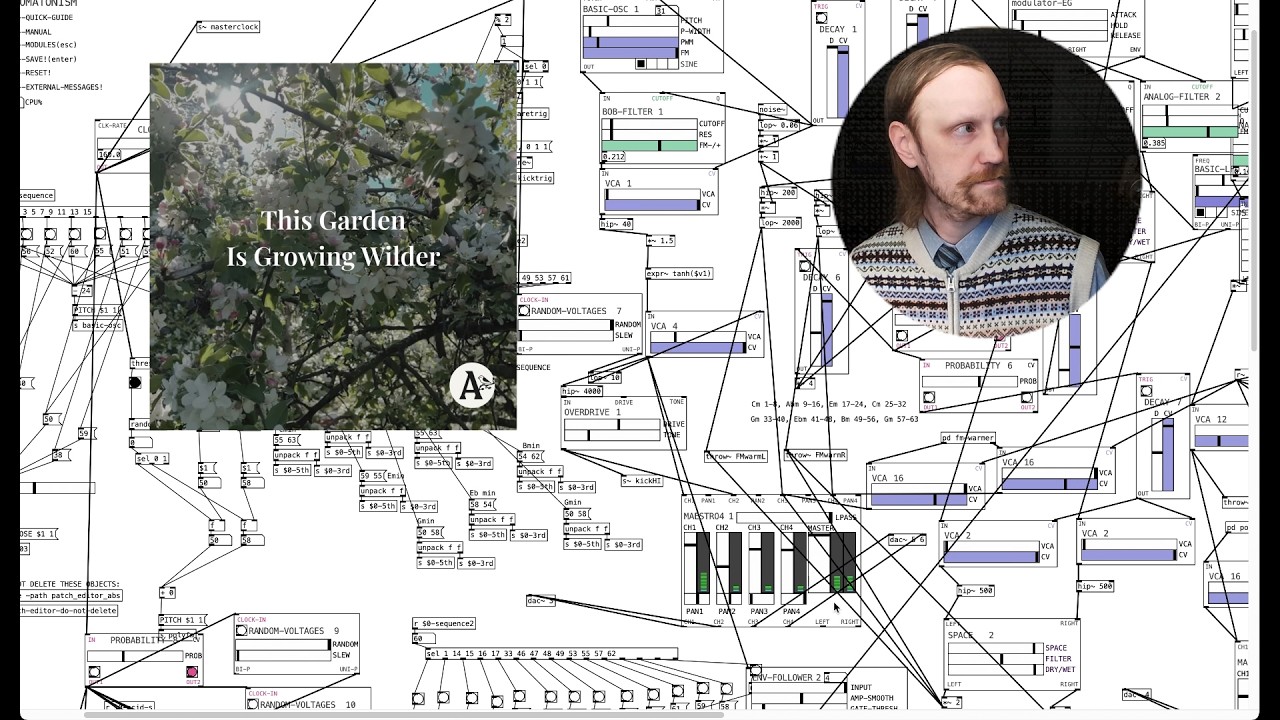Select the pd fm_warmer subpatch
Viewport: 1280px width, 720px height.
[968, 438]
